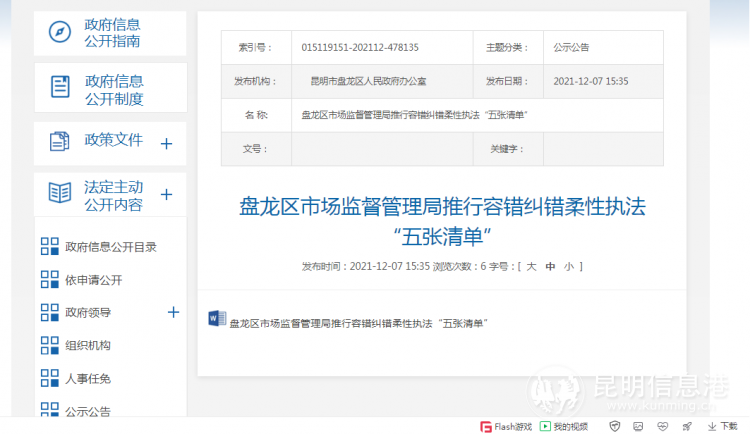Click the Word document icon of the attachment

[216, 320]
